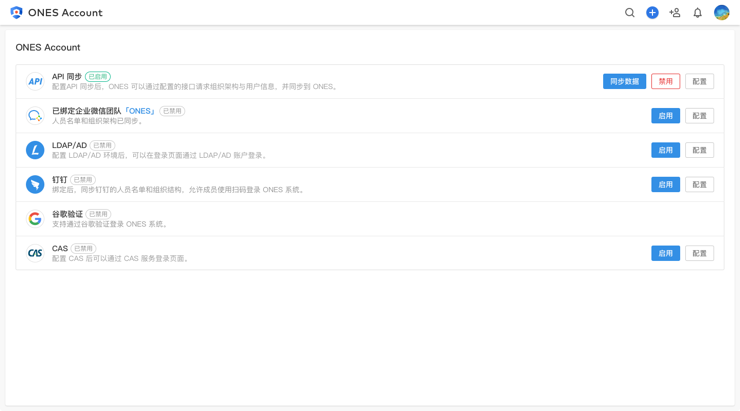740x411 pixels.
Task: Click the 「ONES」 team link
Action: click(x=140, y=111)
